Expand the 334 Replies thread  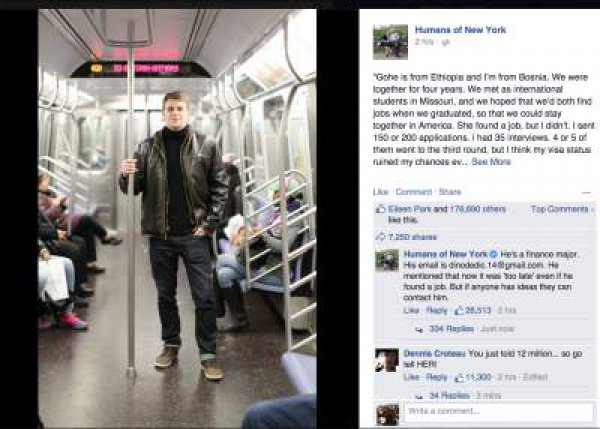[452, 329]
